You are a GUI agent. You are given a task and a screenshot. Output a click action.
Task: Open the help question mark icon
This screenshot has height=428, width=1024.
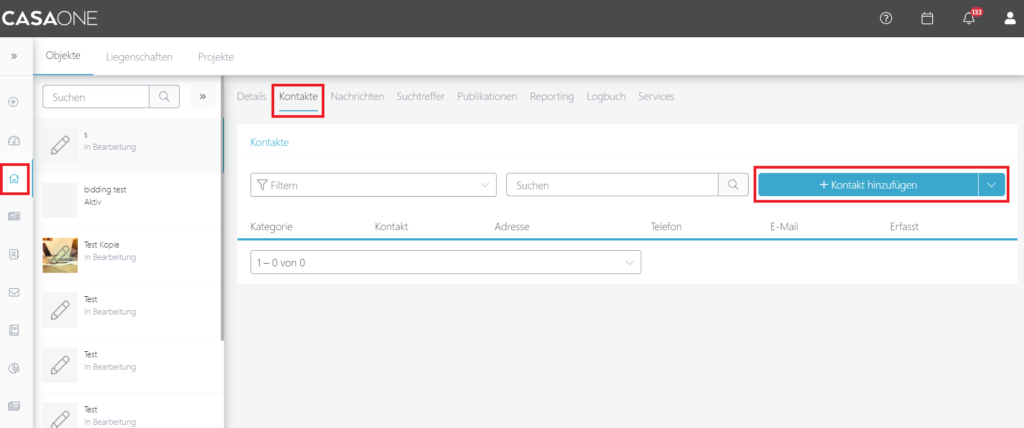coord(885,18)
